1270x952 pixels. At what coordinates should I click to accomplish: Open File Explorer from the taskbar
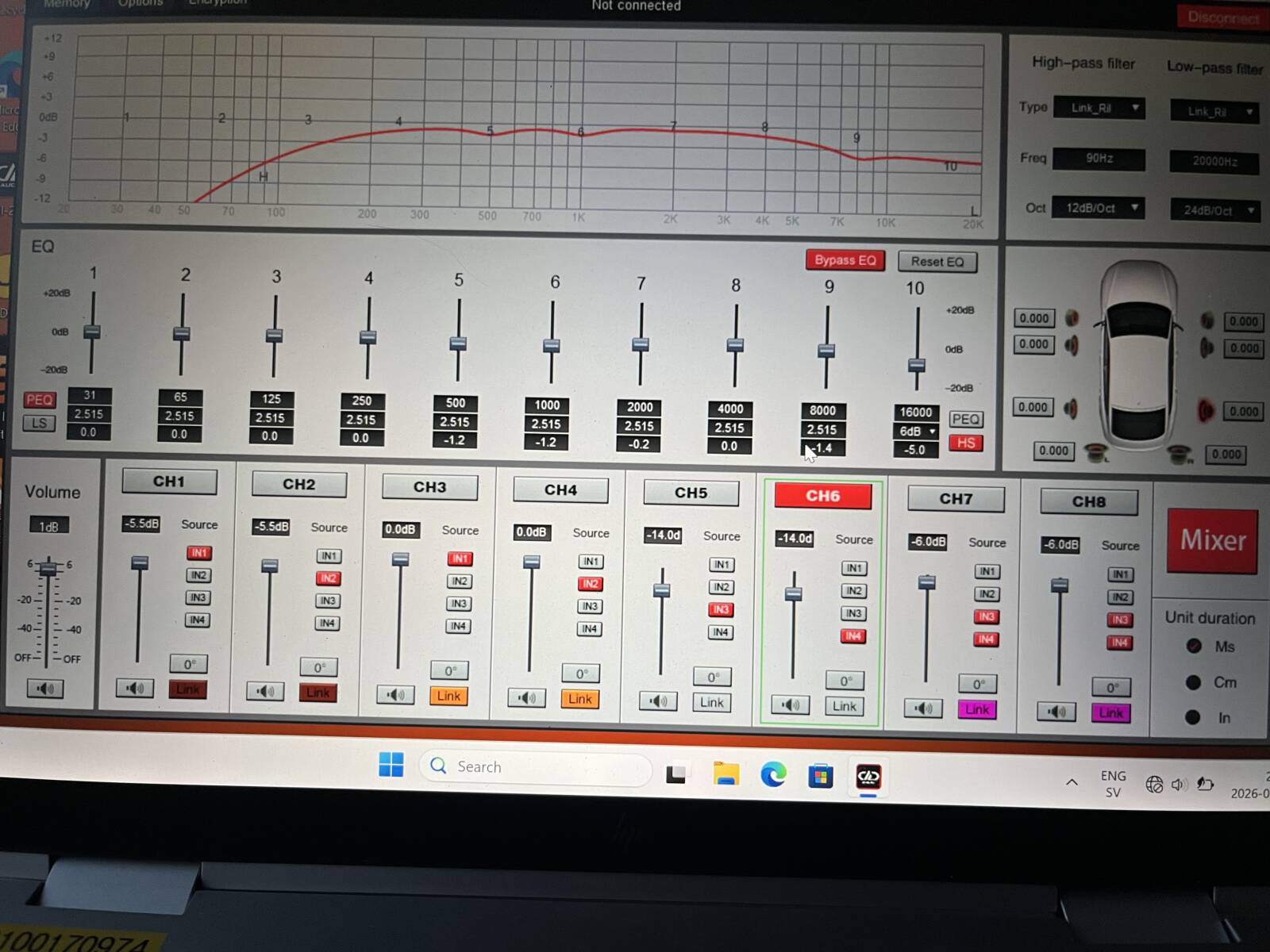[725, 773]
